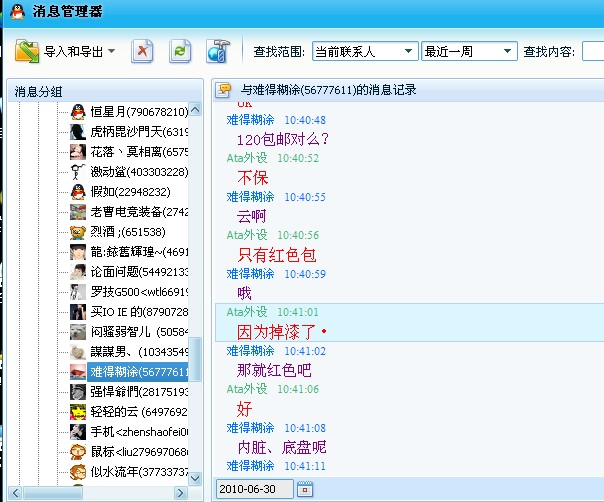Click the message record icon in chat header
604x502 pixels.
(225, 90)
